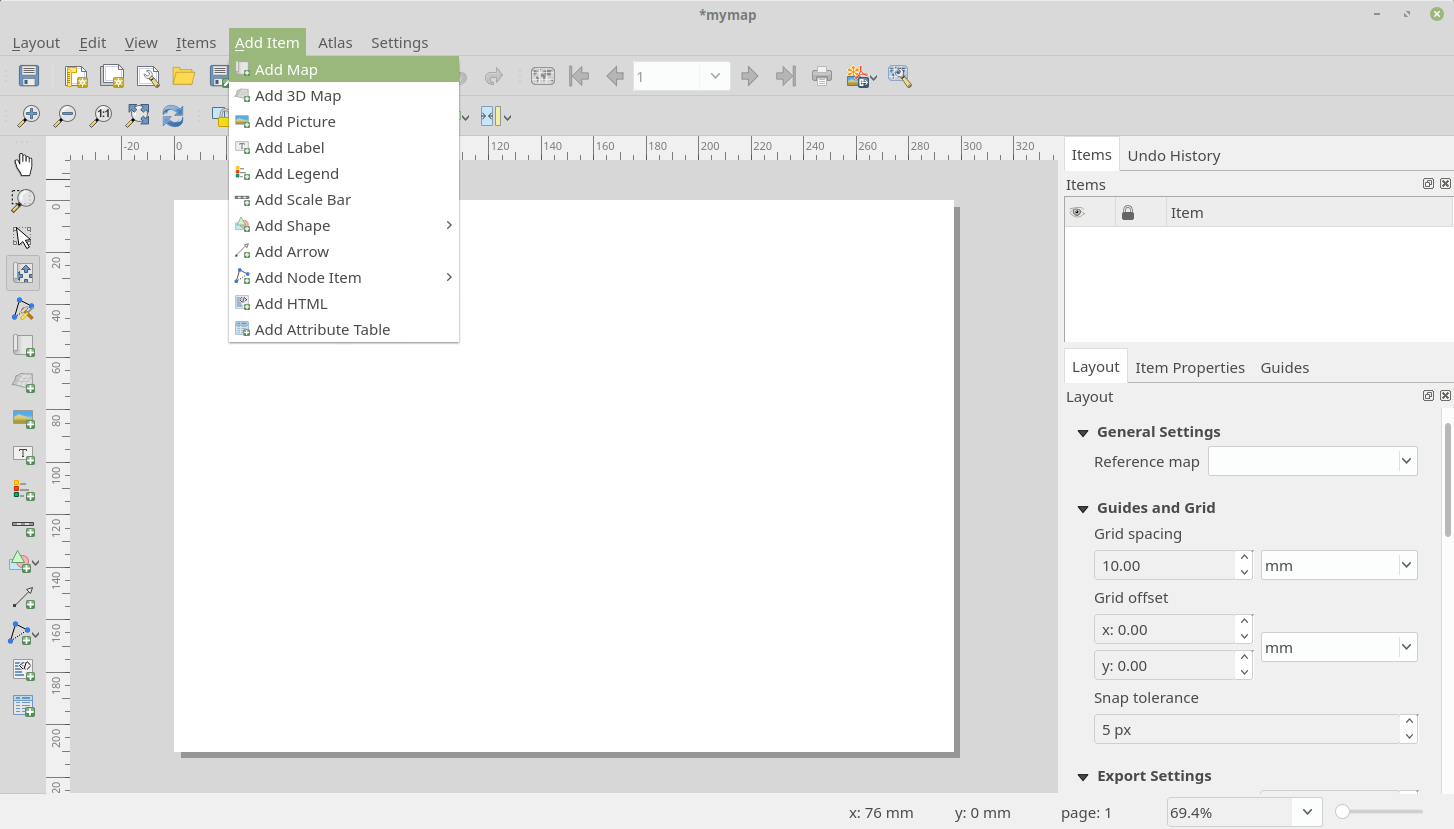1454x829 pixels.
Task: Open the Settings menu
Action: (399, 42)
